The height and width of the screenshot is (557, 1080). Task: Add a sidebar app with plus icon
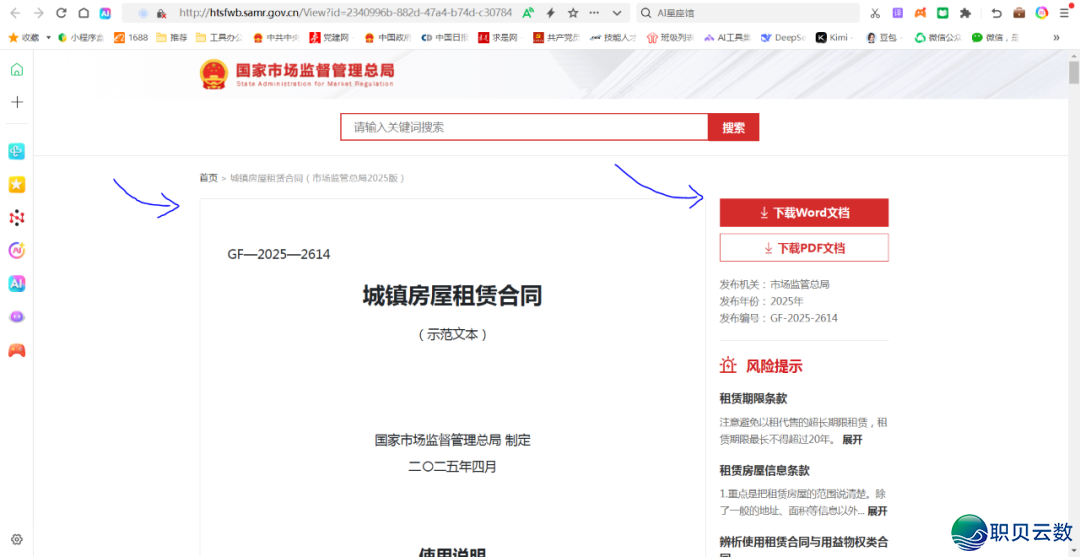click(17, 102)
